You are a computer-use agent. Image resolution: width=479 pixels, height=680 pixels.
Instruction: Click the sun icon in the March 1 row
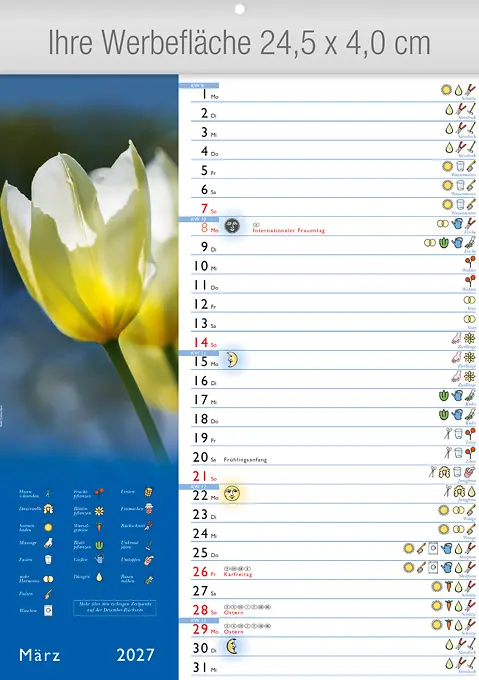(x=446, y=90)
